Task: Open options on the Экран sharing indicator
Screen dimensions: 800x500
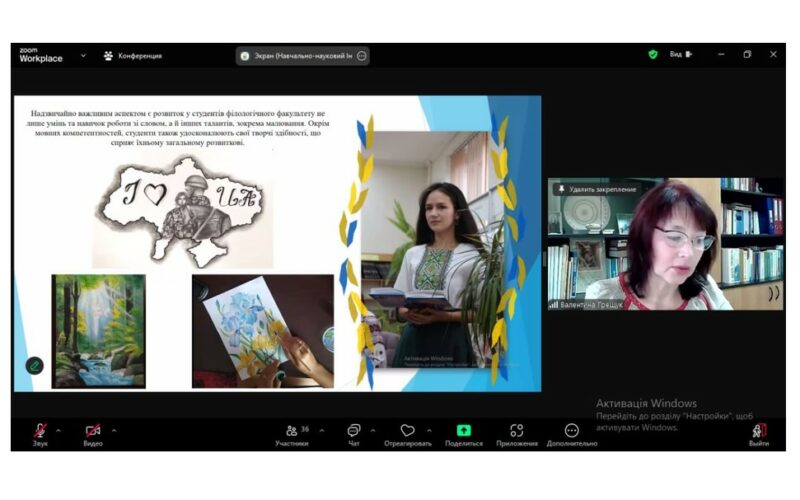Action: click(361, 56)
